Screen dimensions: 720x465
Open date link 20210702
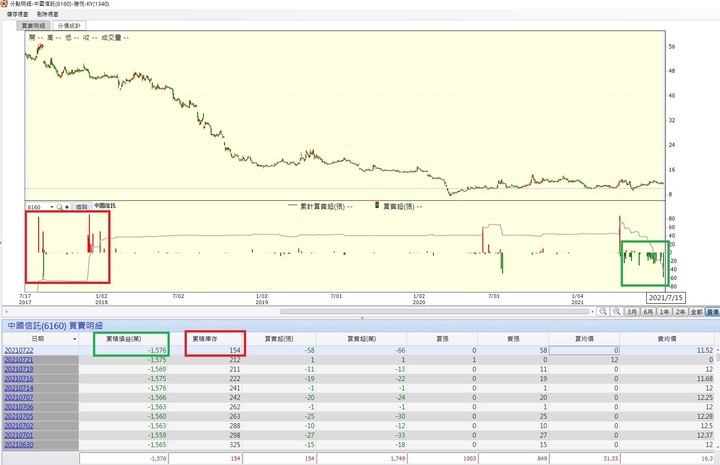click(19, 426)
